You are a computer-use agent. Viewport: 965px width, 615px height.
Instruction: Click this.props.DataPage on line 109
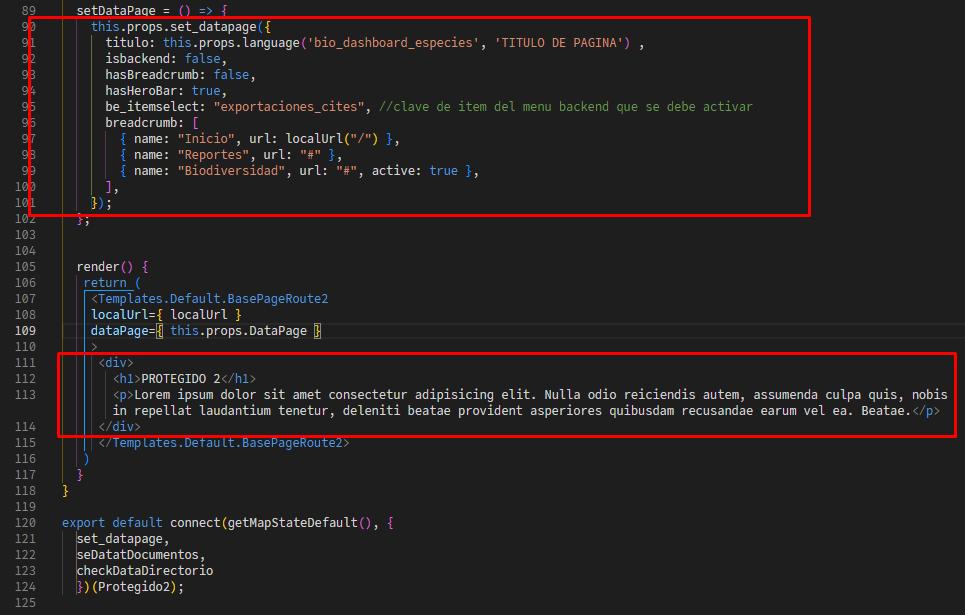238,331
